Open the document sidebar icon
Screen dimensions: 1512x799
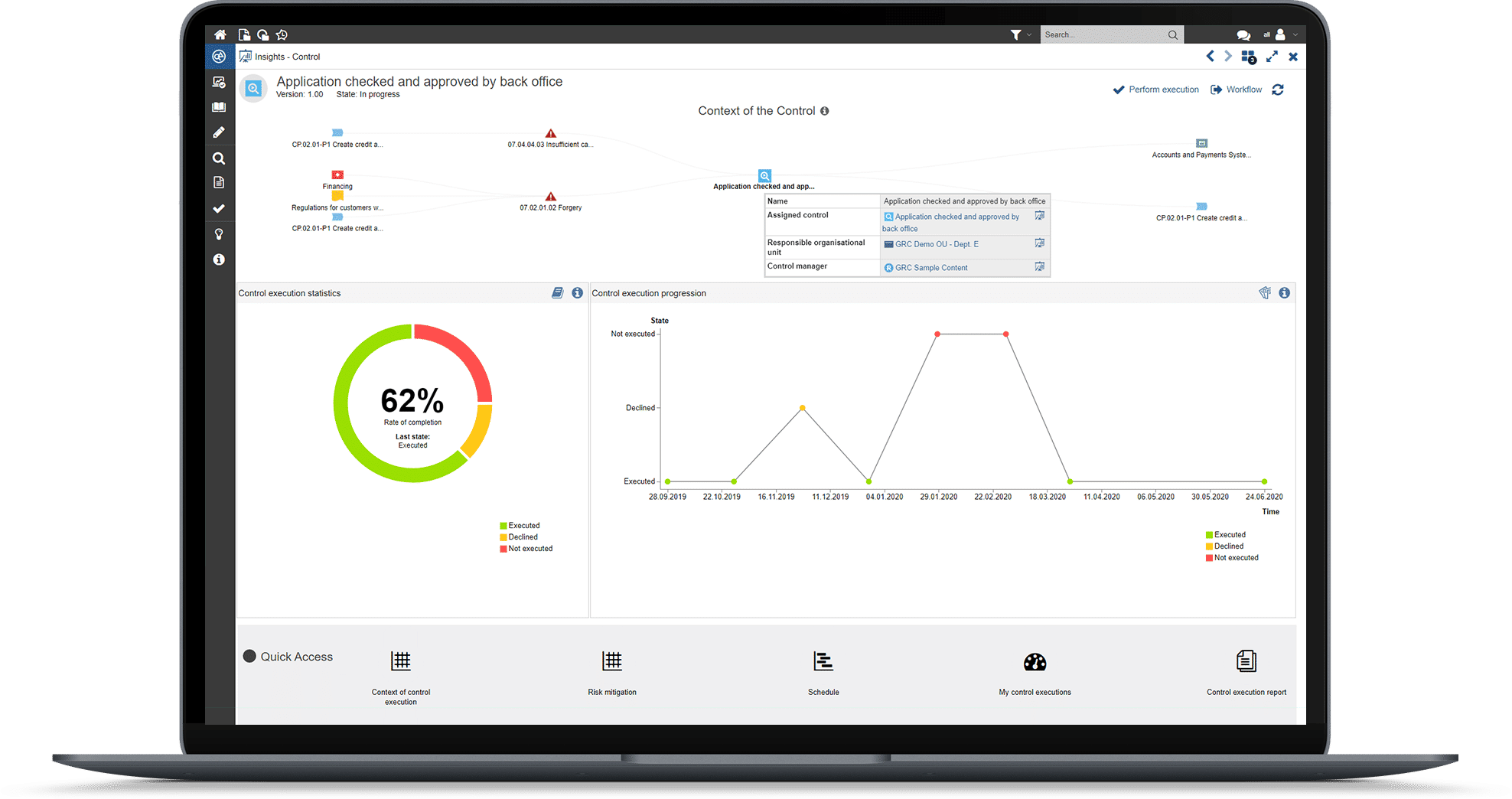coord(219,182)
